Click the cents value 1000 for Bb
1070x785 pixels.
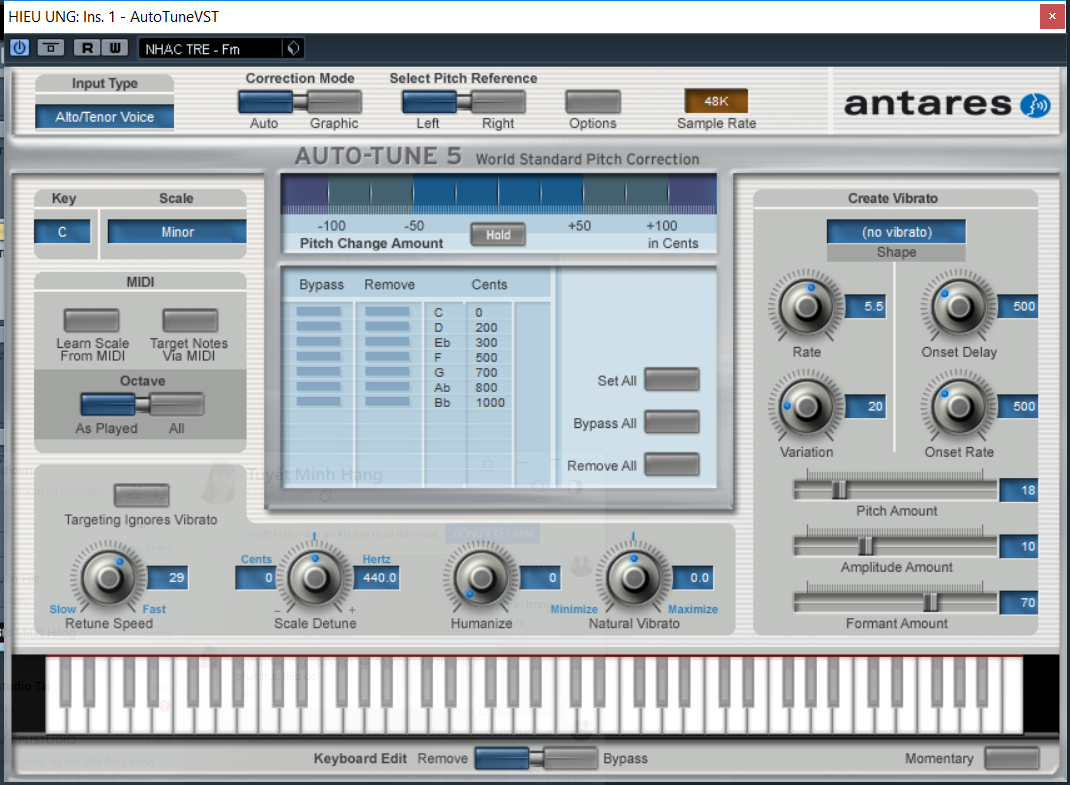click(490, 403)
